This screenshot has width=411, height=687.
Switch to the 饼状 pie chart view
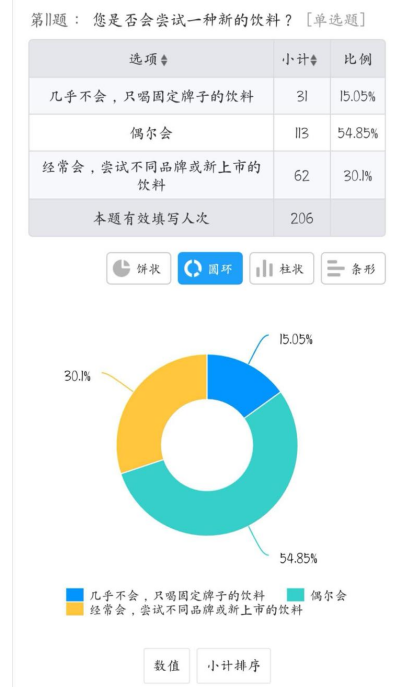(x=138, y=268)
